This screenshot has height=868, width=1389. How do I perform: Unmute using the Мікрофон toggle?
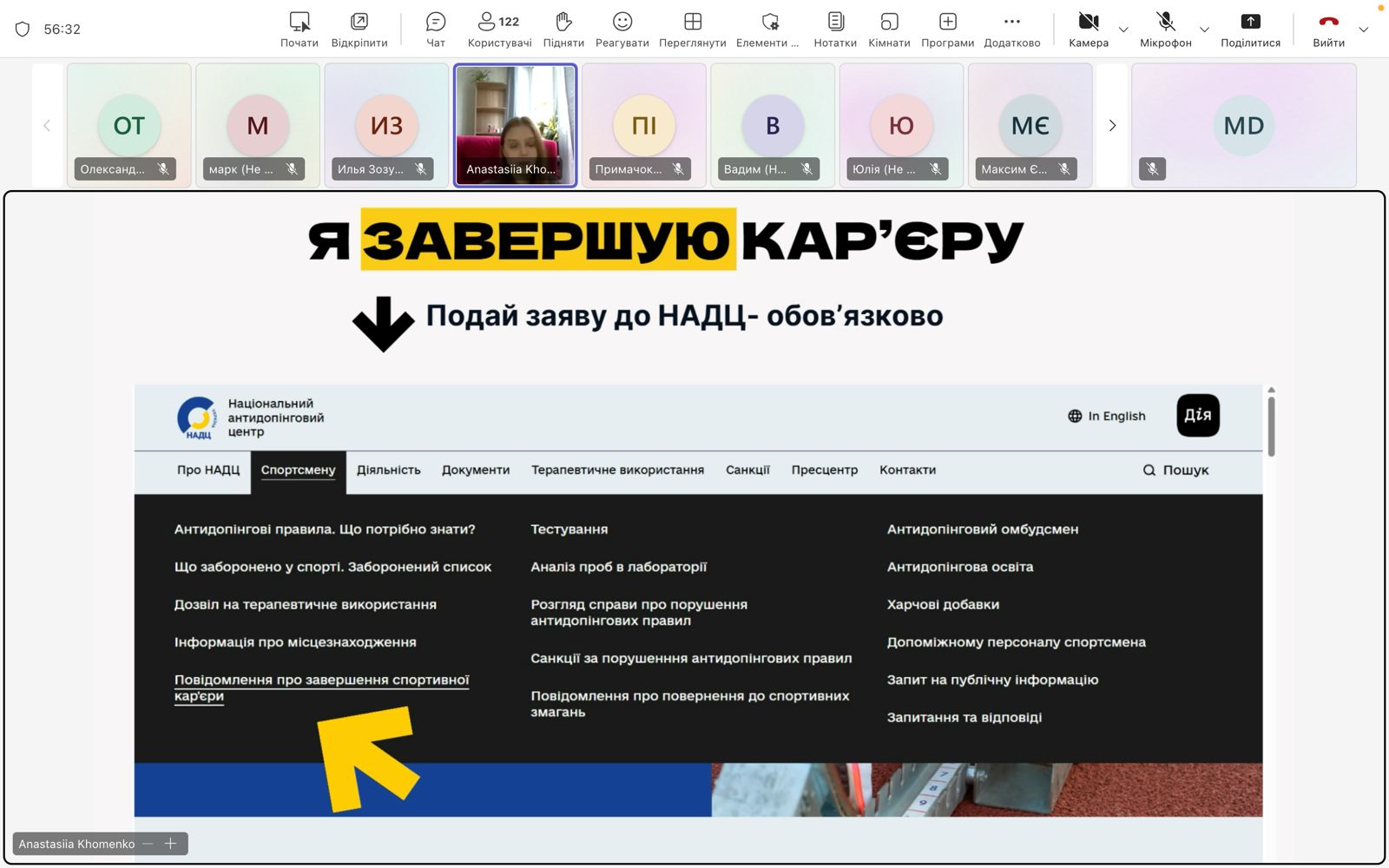coord(1165,22)
